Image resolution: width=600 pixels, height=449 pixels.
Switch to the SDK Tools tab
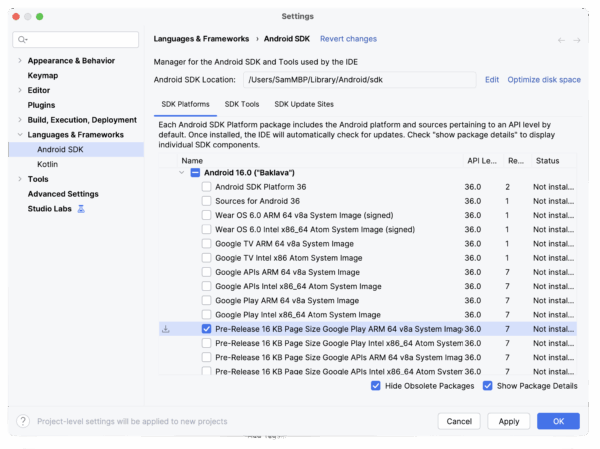click(242, 104)
